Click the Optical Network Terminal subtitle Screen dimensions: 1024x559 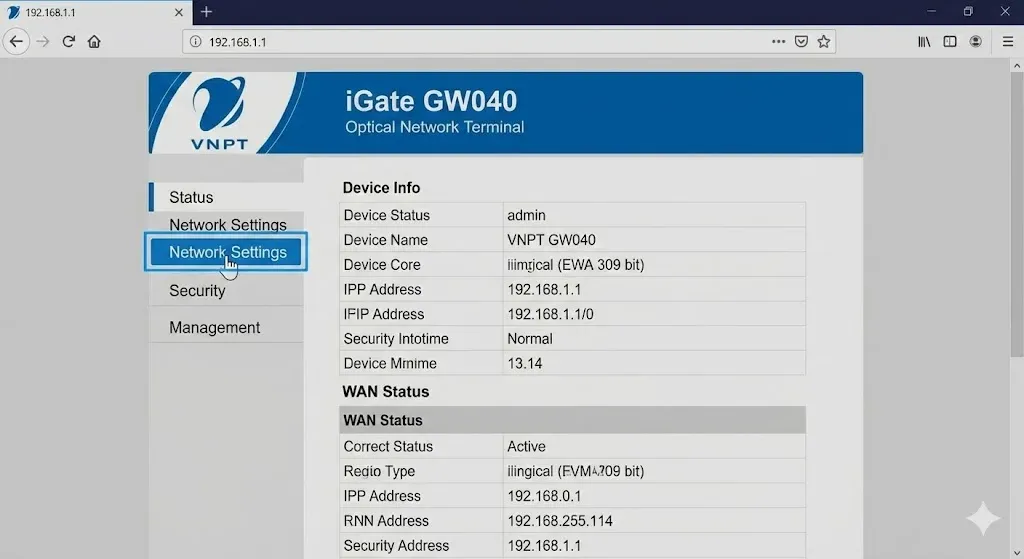(x=435, y=127)
